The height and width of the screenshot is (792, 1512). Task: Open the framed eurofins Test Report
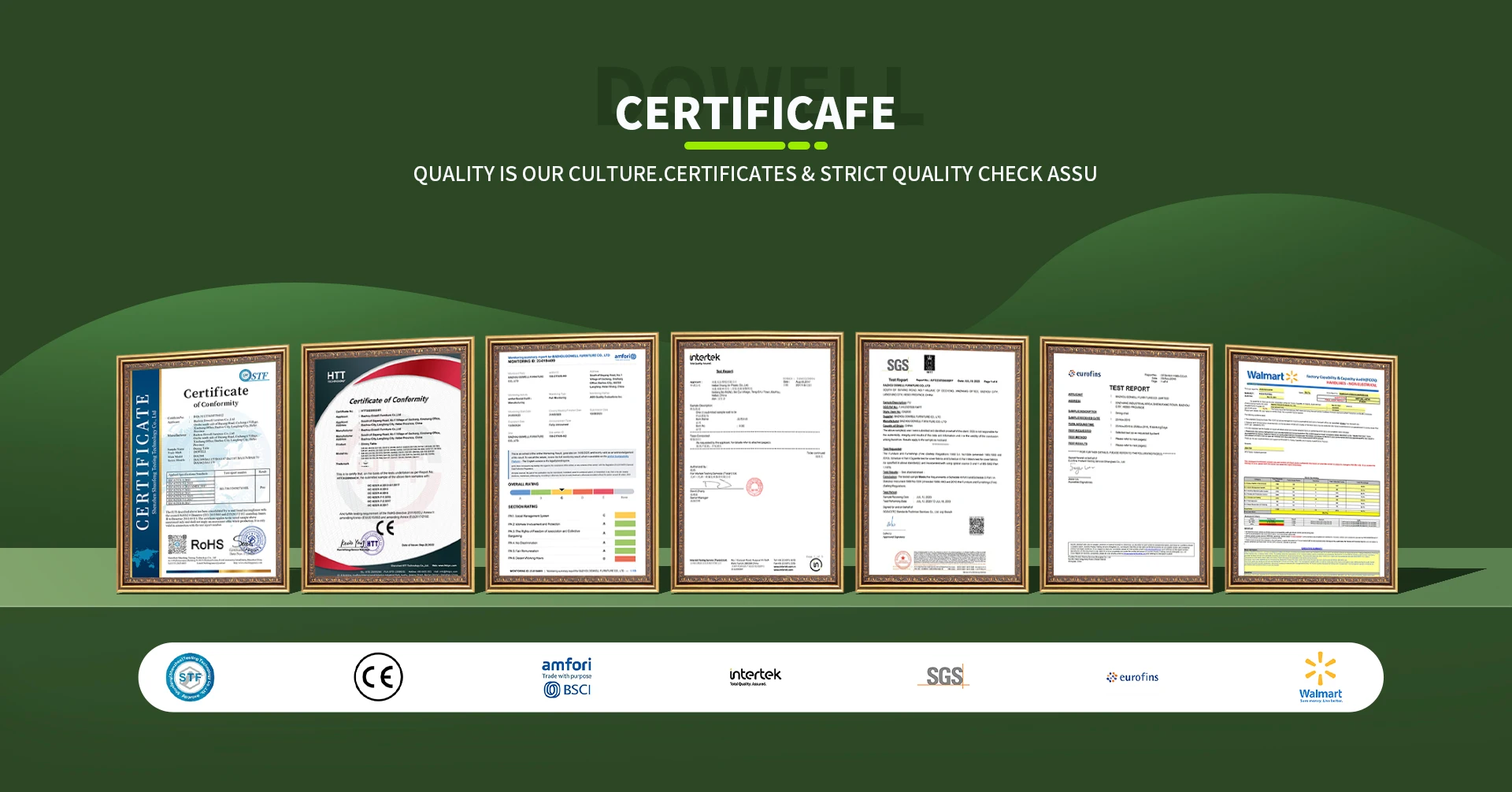[x=1126, y=464]
